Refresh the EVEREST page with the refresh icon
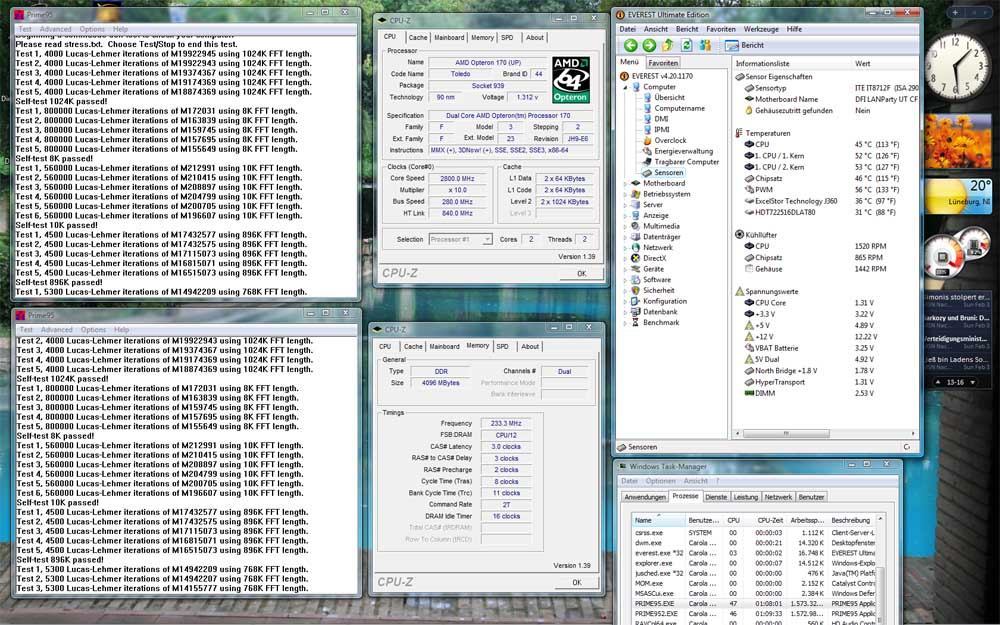 click(686, 45)
